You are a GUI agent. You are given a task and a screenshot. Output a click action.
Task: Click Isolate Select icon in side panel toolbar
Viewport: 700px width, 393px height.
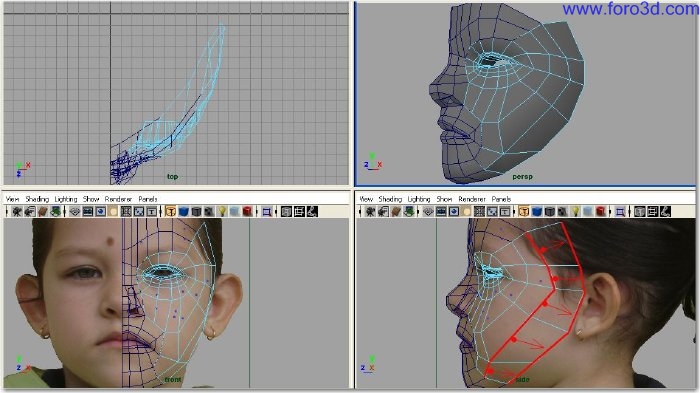[620, 212]
